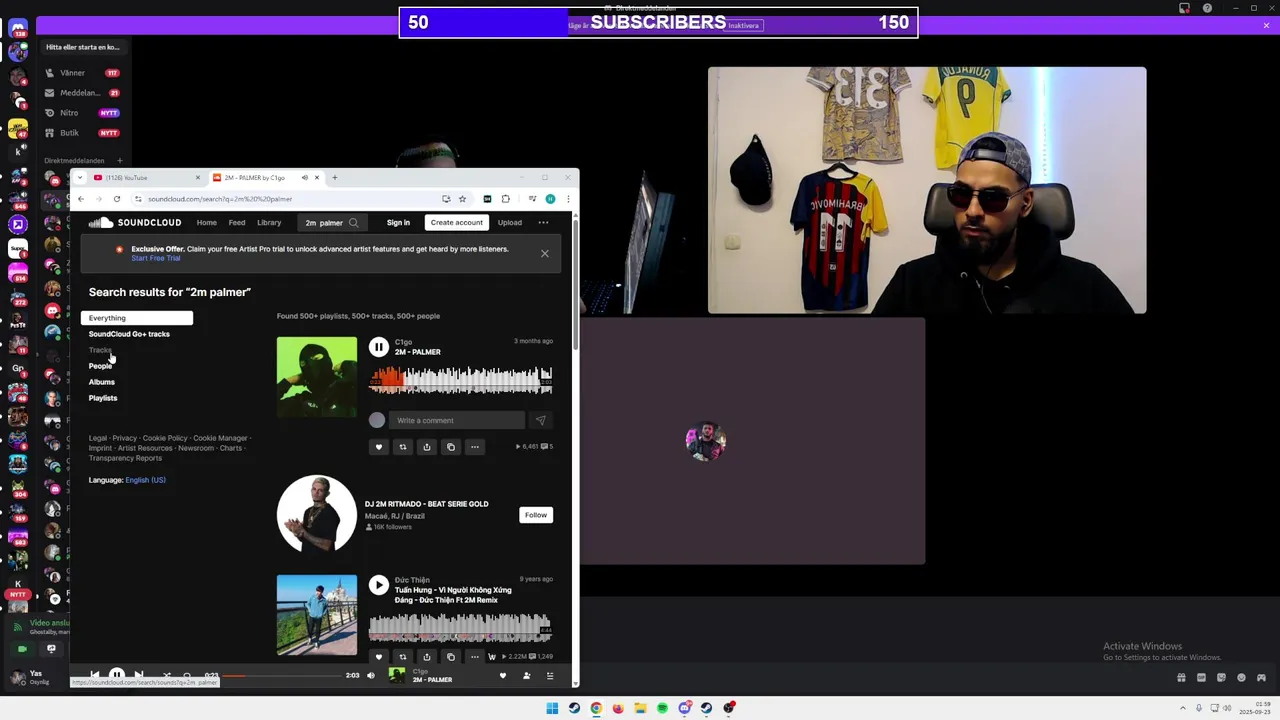Image resolution: width=1280 pixels, height=720 pixels.
Task: Follow the artist from the player bar
Action: pos(526,676)
